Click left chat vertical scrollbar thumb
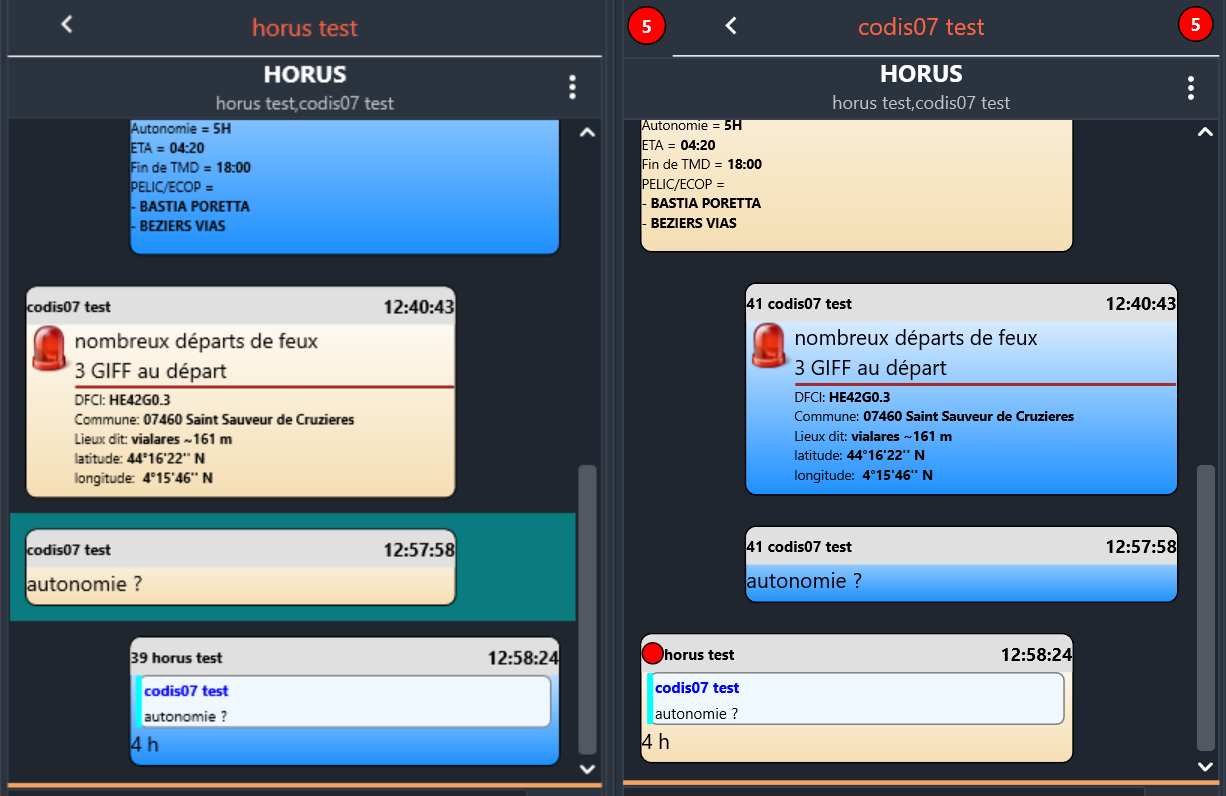 588,608
